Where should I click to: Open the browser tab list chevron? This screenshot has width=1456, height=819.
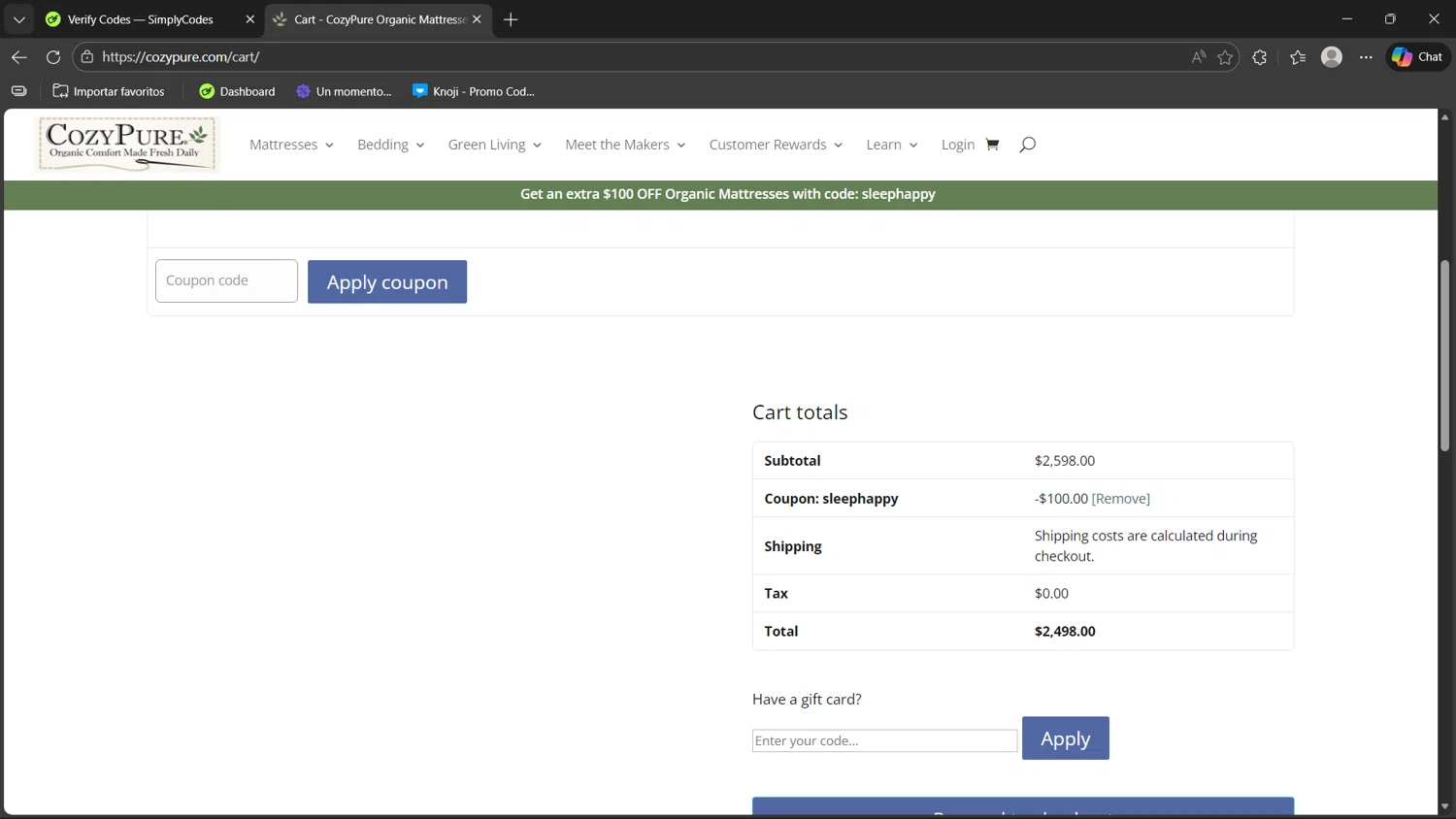(x=19, y=19)
